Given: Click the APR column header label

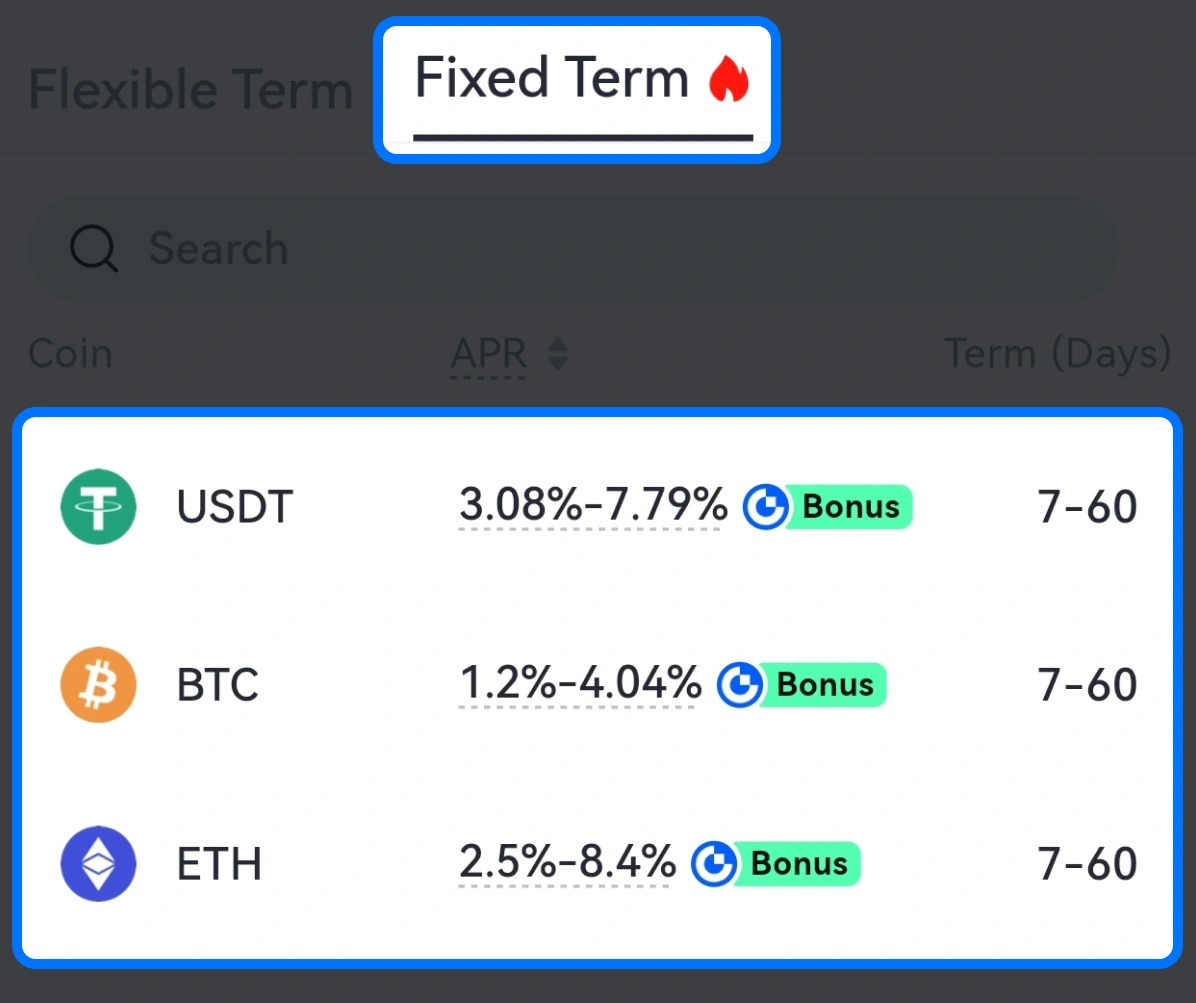Looking at the screenshot, I should click(x=489, y=354).
